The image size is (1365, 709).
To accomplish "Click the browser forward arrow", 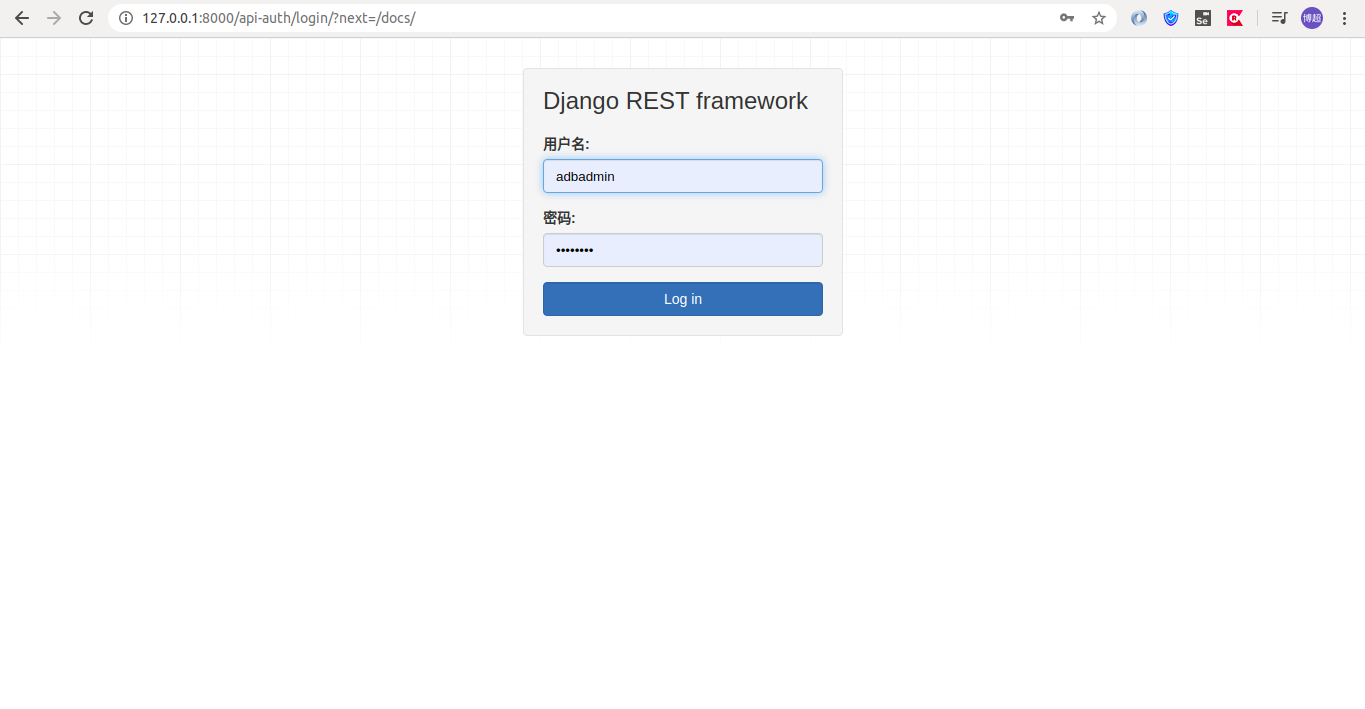I will point(54,18).
